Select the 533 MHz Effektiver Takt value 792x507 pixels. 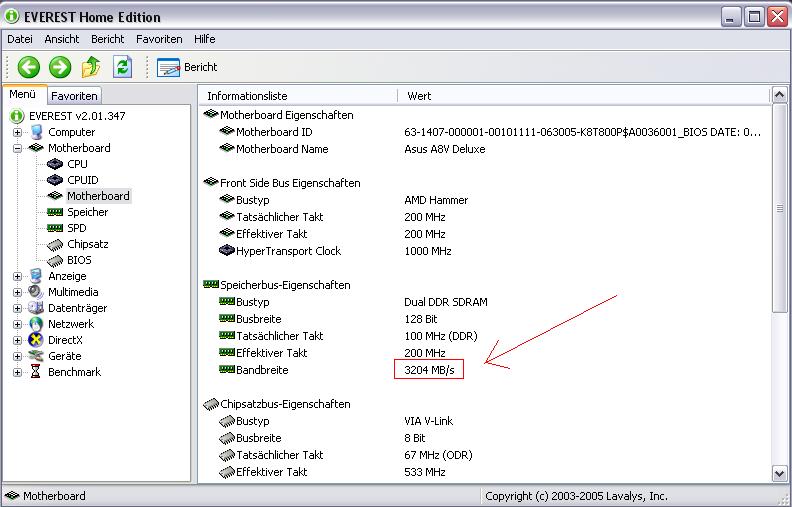pyautogui.click(x=424, y=473)
